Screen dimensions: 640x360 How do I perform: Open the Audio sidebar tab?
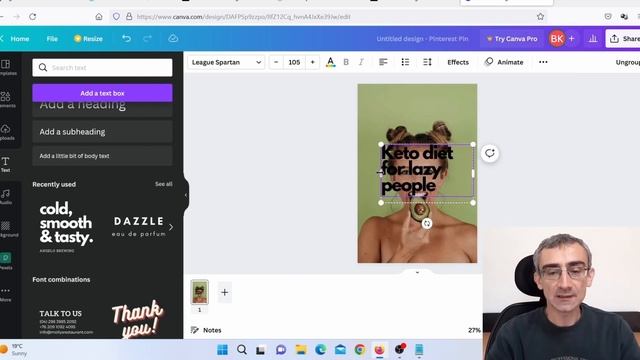[x=7, y=197]
